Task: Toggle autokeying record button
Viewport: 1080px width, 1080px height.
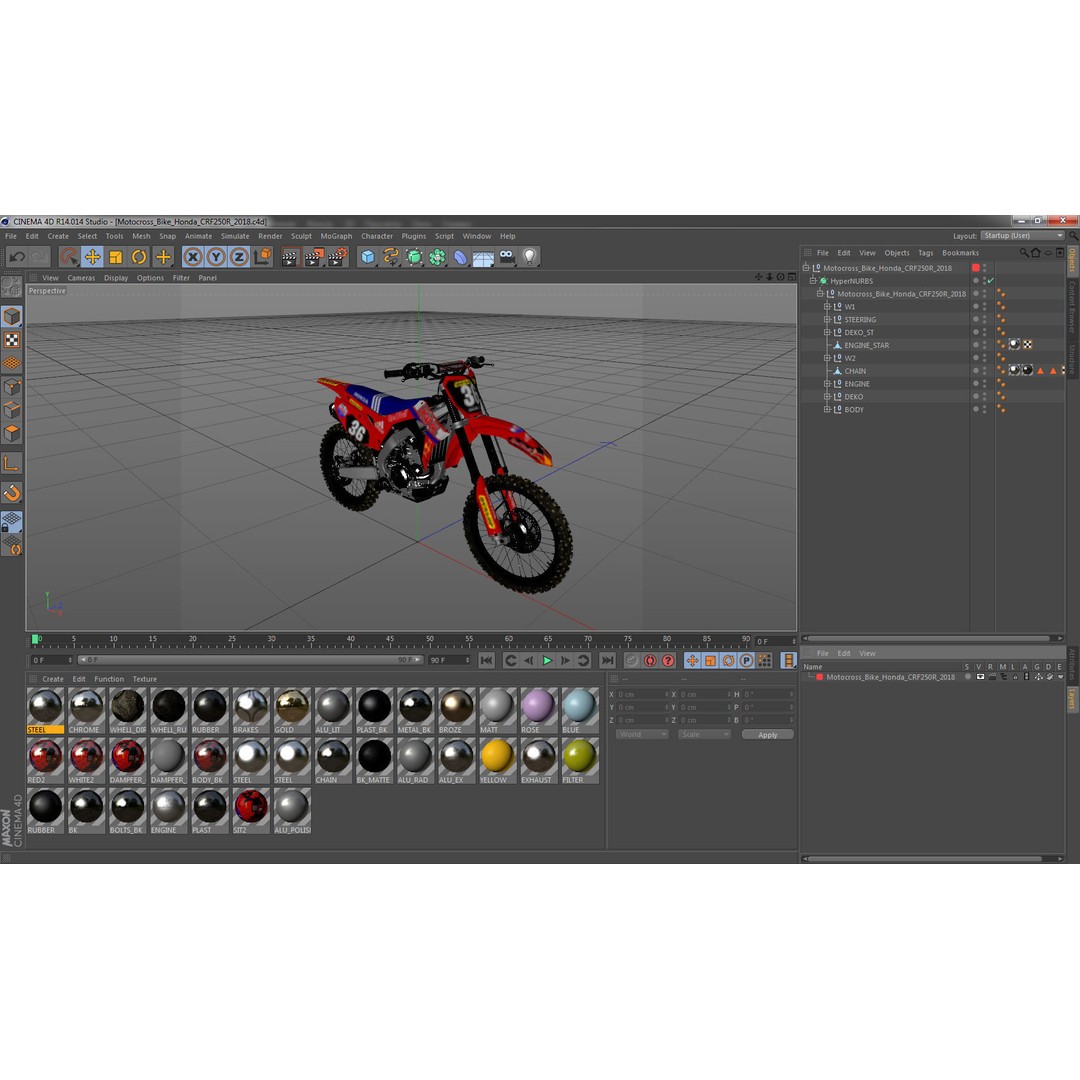Action: (650, 661)
